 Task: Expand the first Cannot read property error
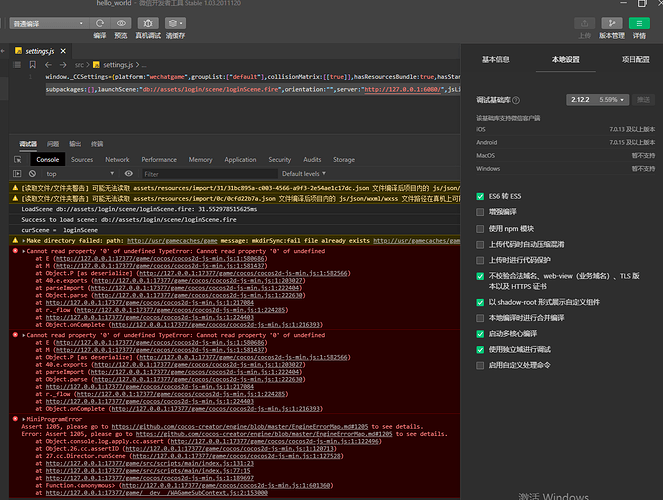(x=23, y=251)
